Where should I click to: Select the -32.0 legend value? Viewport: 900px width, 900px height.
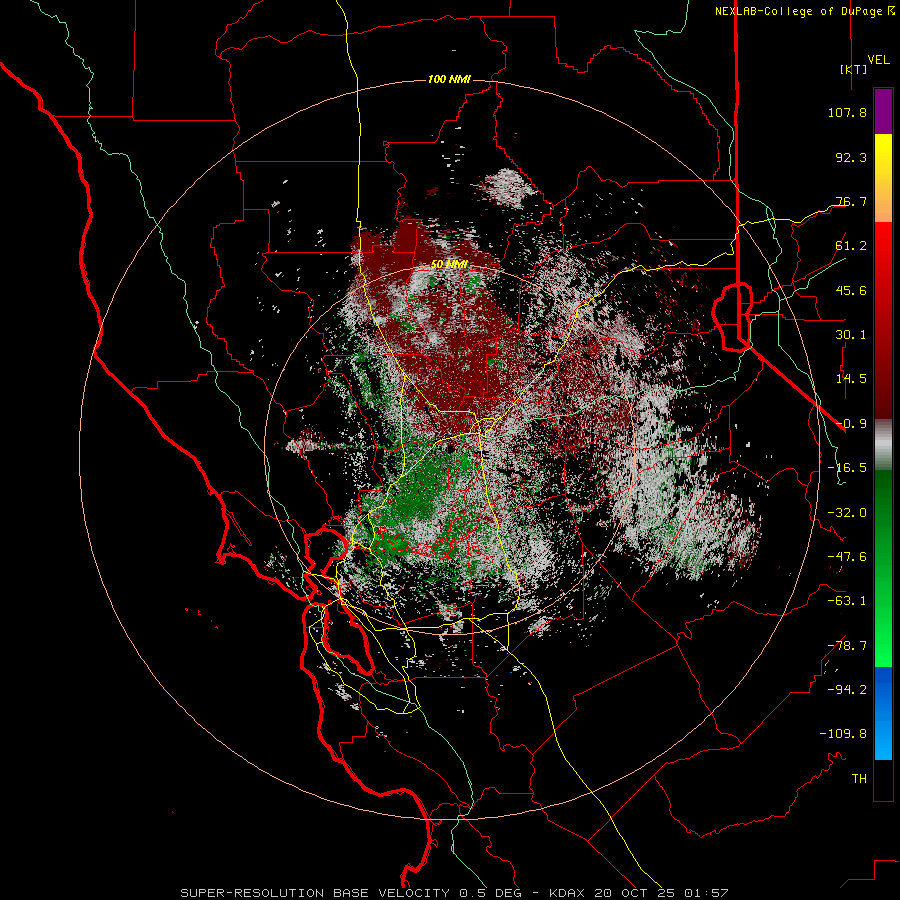tap(847, 513)
